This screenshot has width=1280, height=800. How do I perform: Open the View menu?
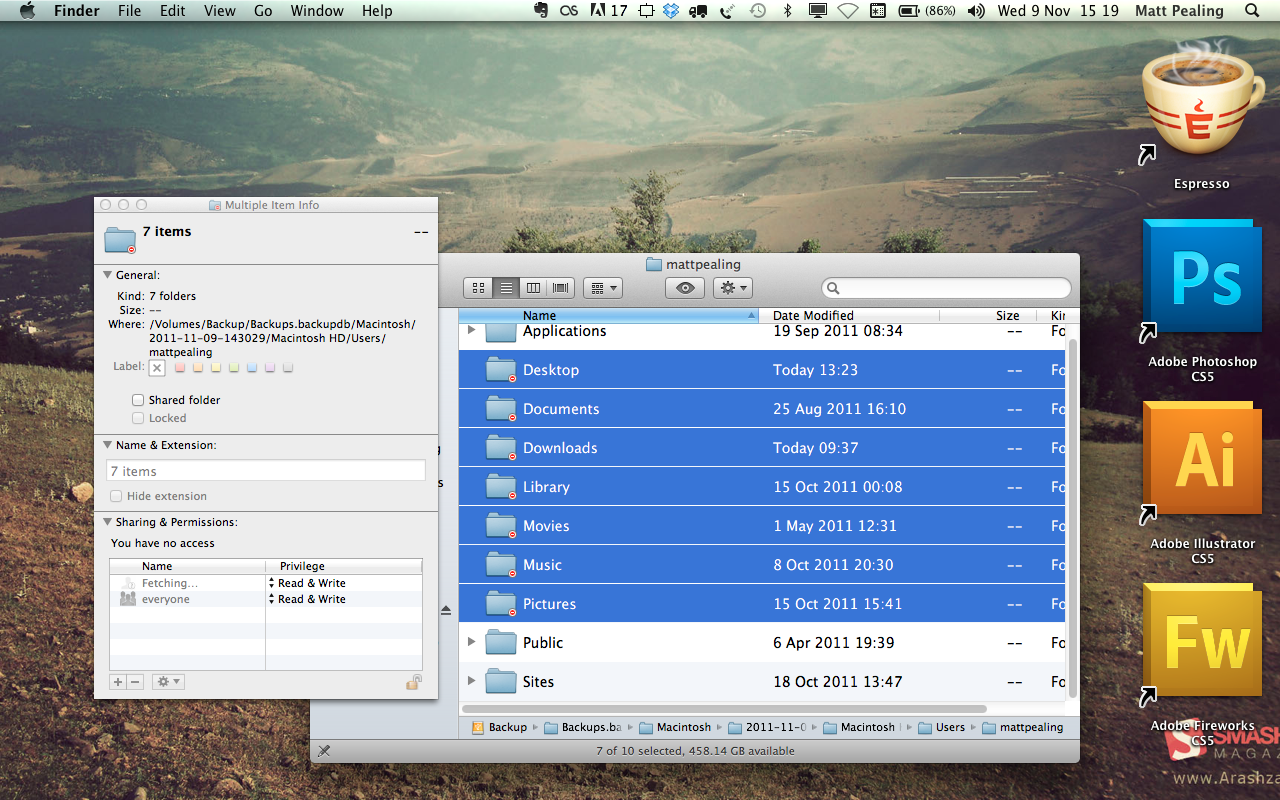(219, 11)
